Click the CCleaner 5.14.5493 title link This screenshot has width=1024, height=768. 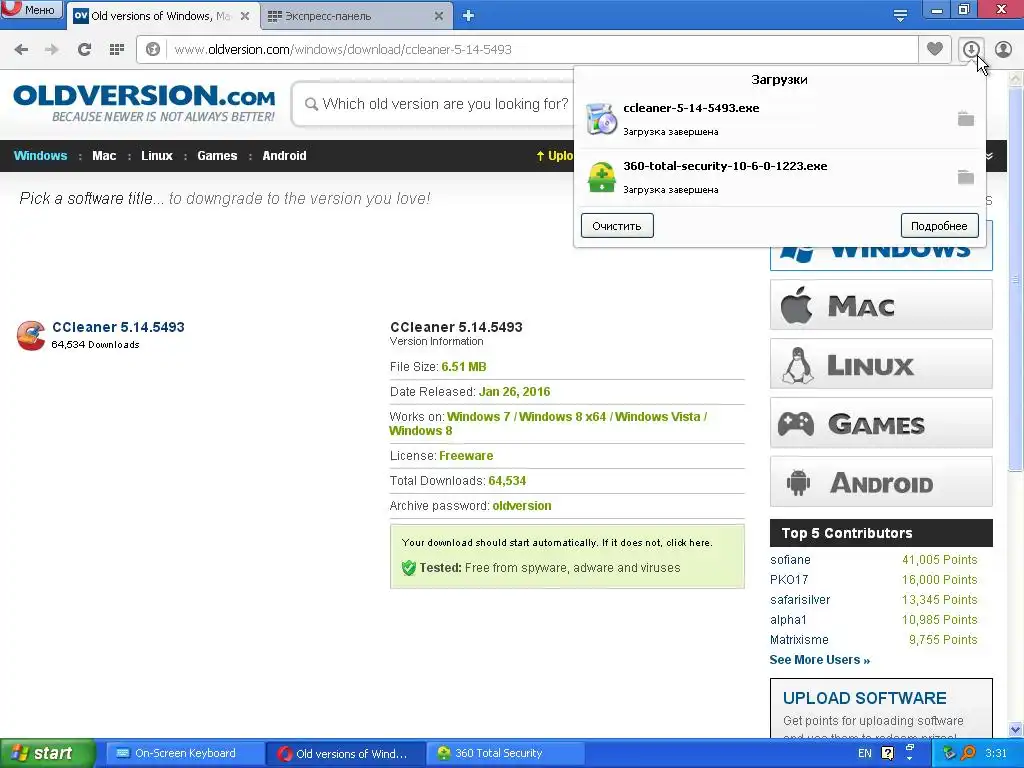118,327
